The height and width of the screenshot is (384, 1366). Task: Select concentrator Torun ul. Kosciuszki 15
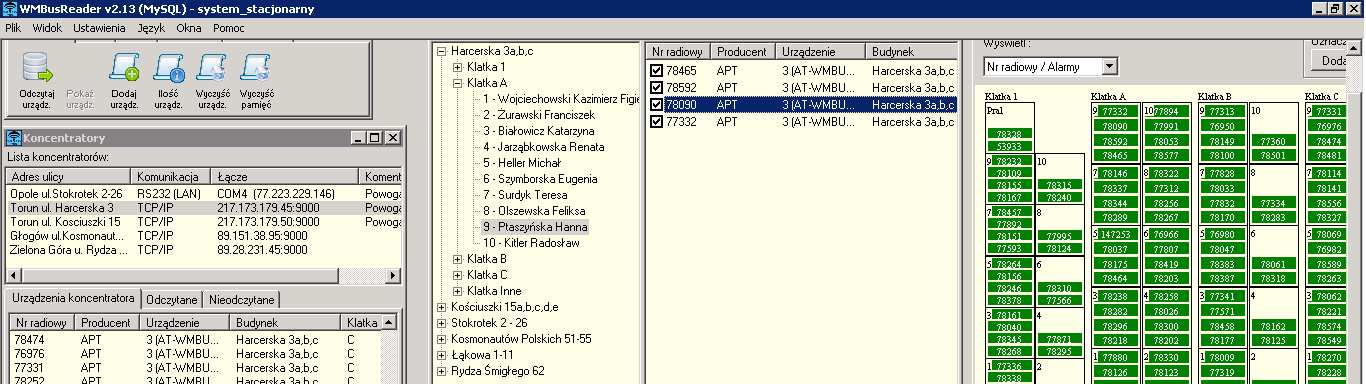[203, 221]
